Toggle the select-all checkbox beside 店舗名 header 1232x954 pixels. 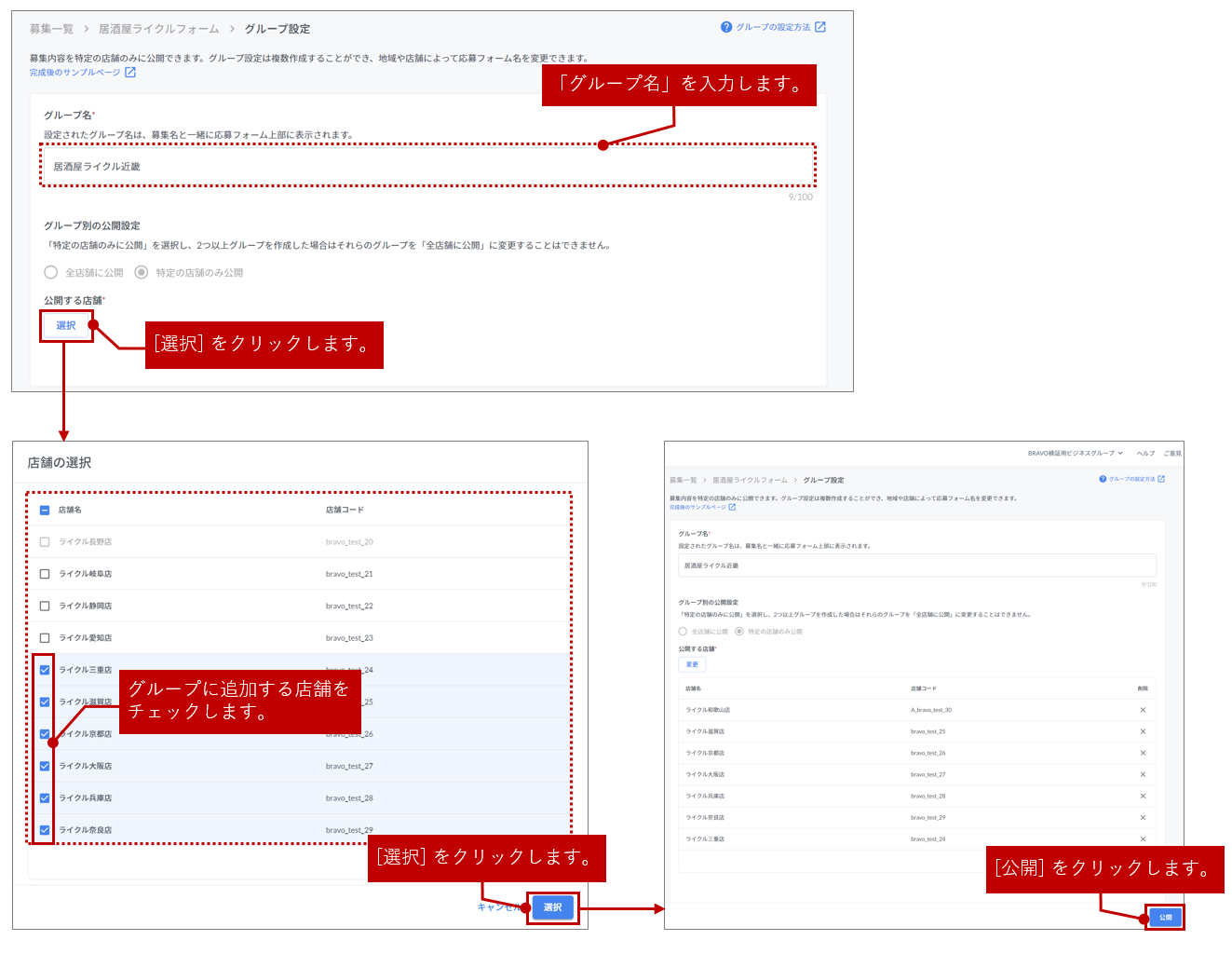45,511
